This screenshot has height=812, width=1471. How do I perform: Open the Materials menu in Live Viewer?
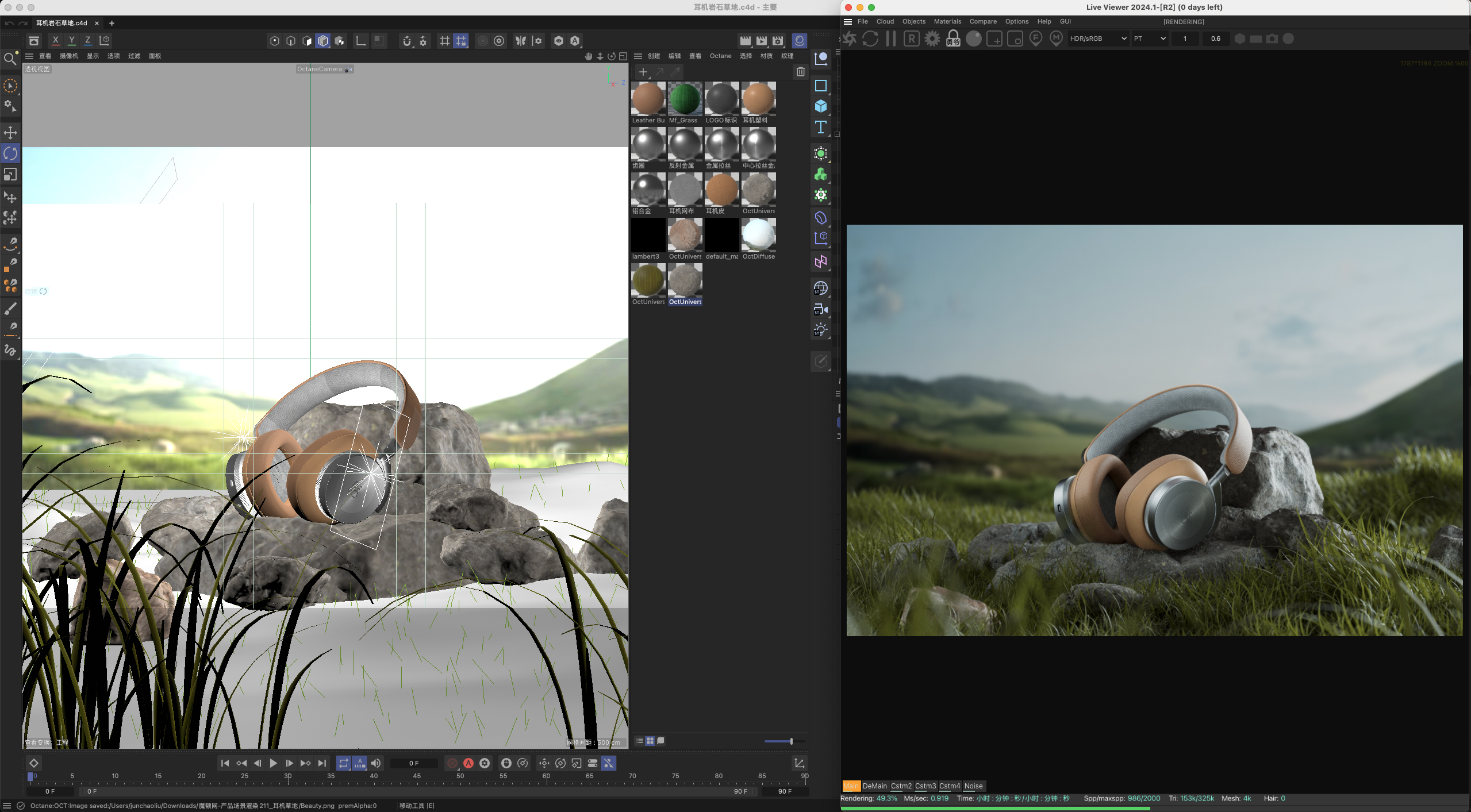(x=947, y=22)
